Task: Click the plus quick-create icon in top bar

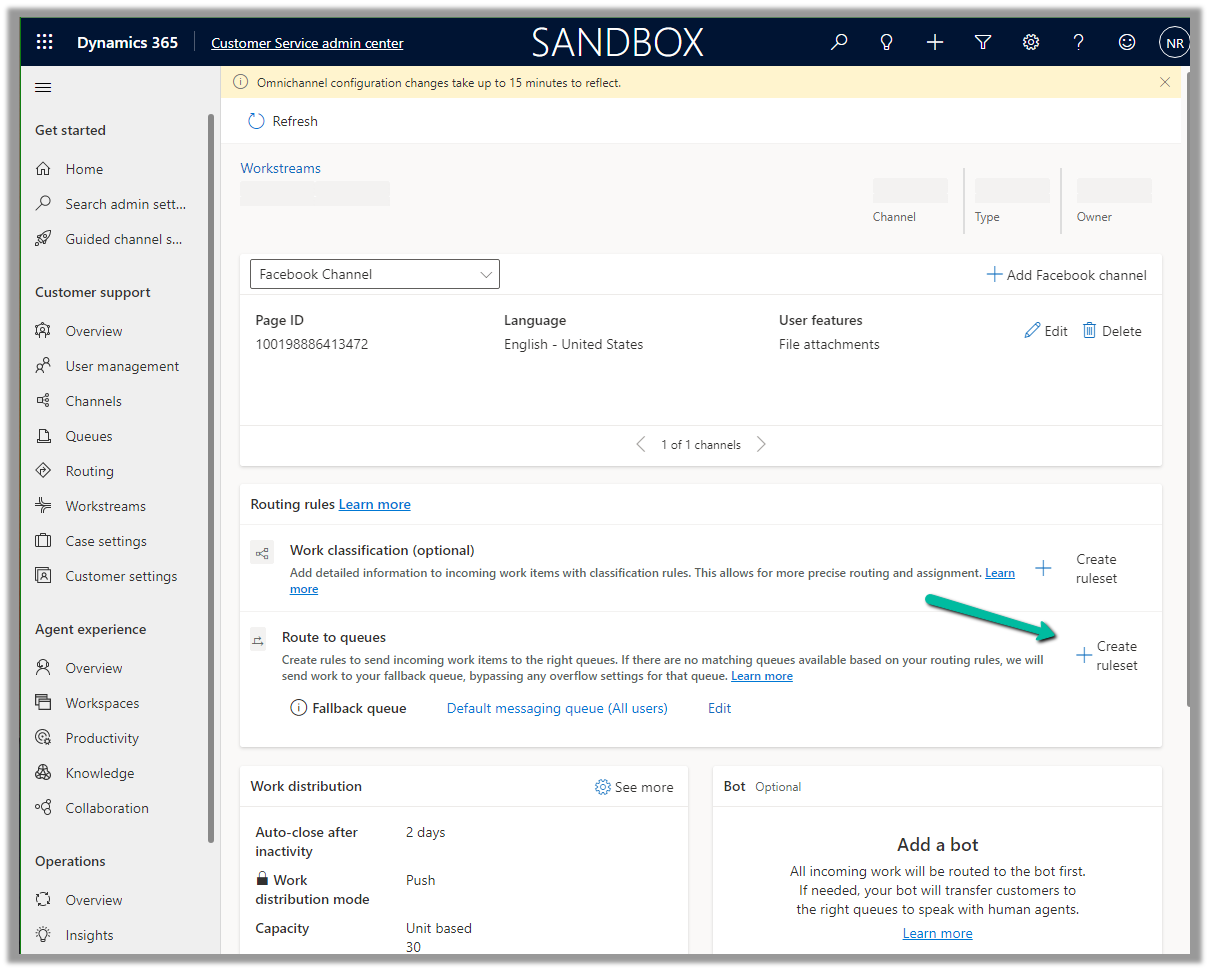Action: 935,42
